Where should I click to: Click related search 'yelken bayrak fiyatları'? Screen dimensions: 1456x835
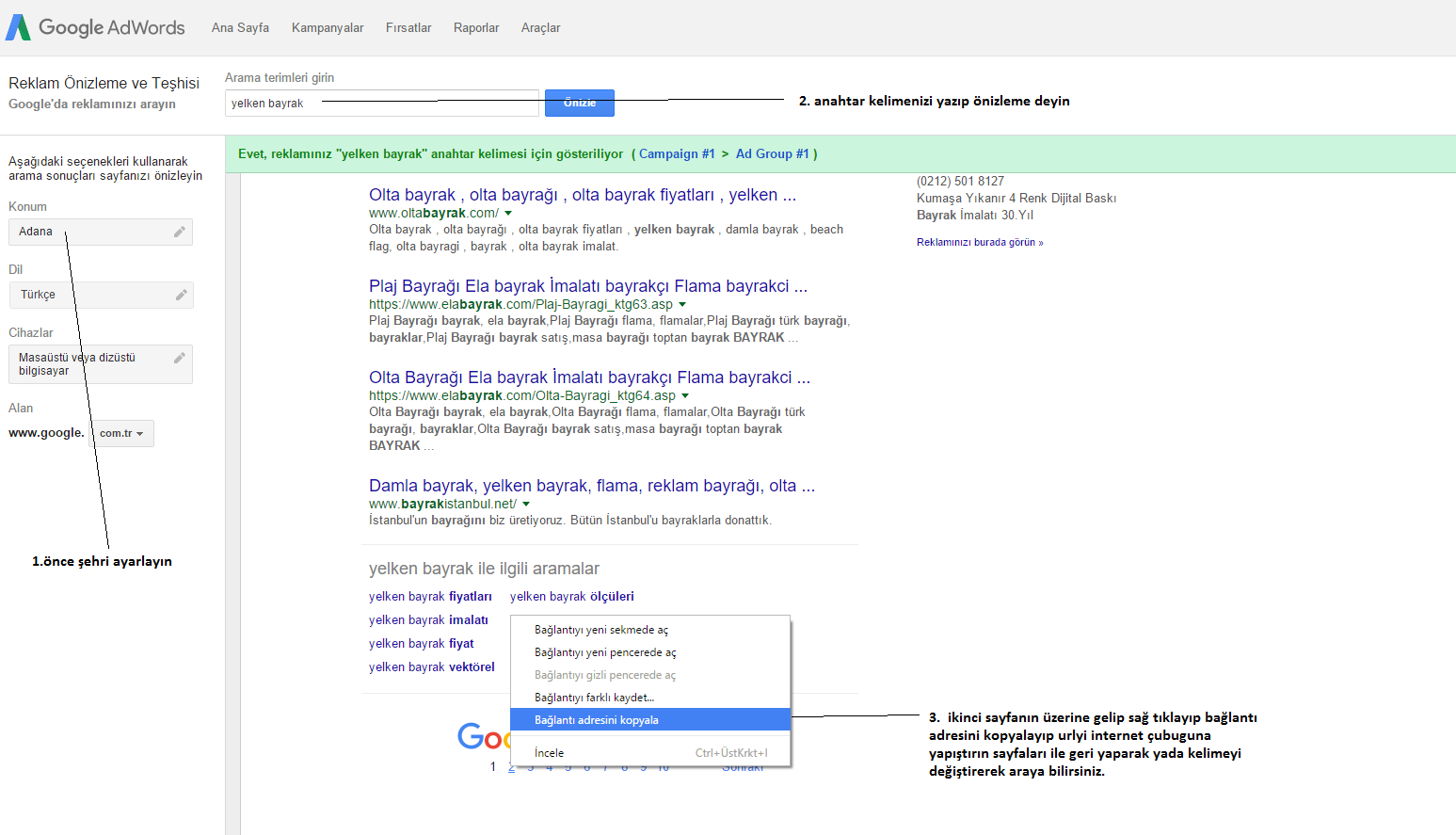click(430, 597)
